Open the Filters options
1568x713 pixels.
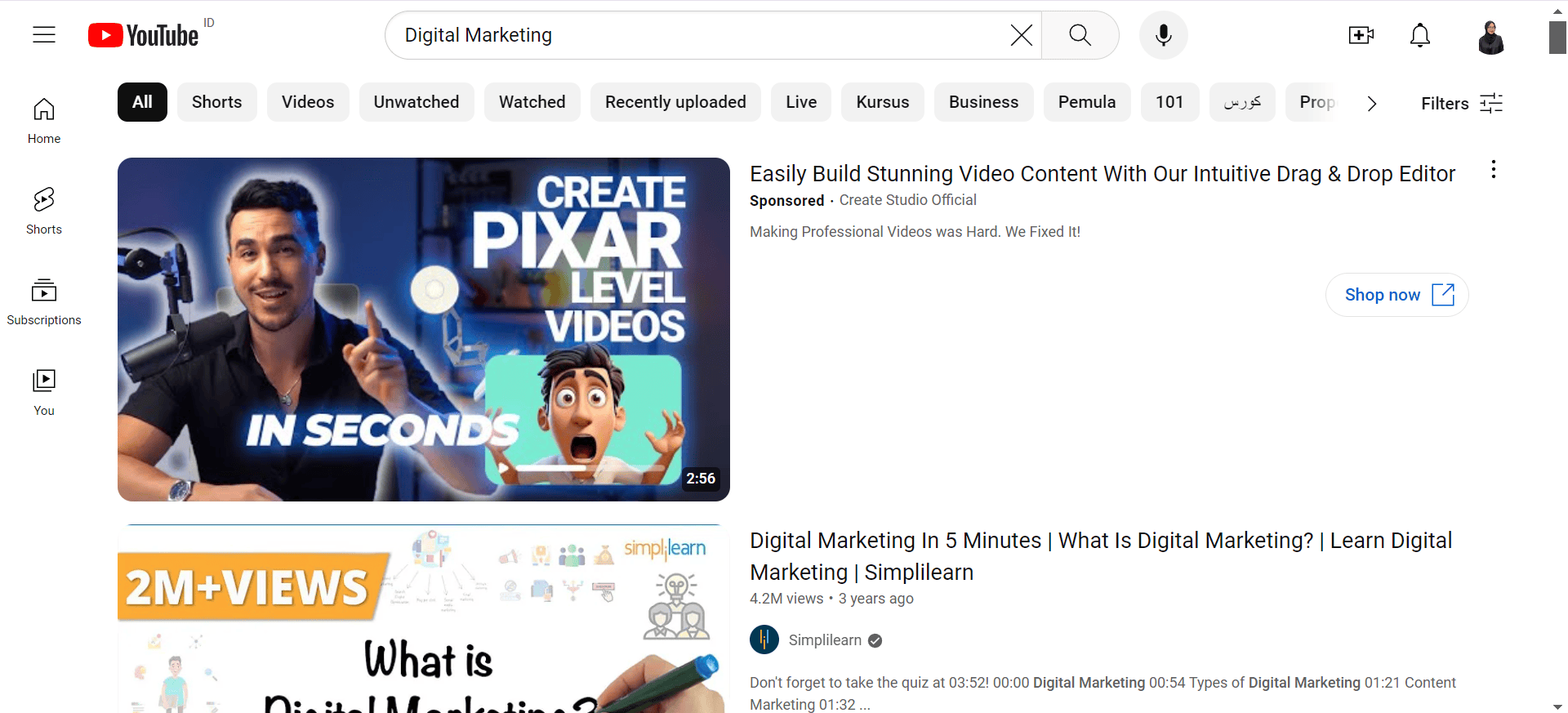pos(1461,103)
